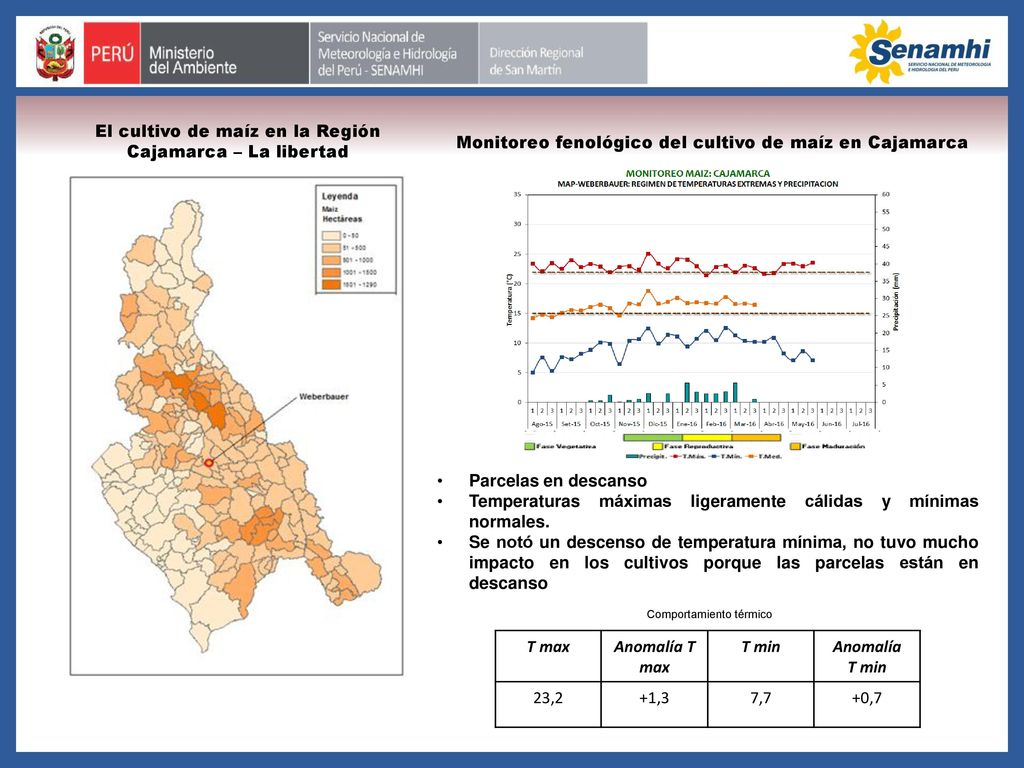Click the "Precipitación (mm)" axis label
1024x768 pixels.
(896, 301)
